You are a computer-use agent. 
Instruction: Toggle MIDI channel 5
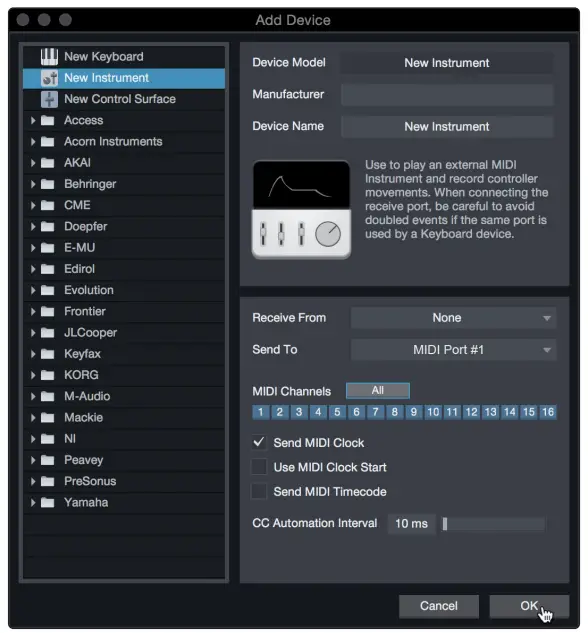337,412
